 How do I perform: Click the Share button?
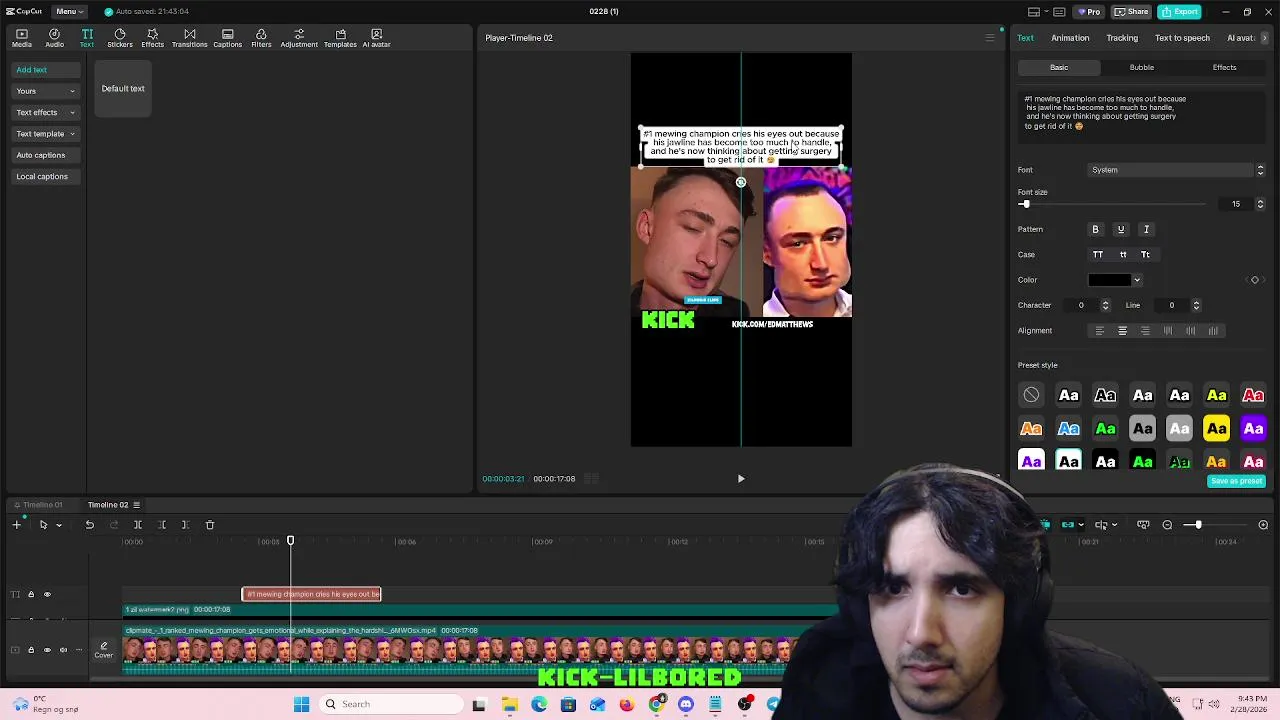pyautogui.click(x=1132, y=12)
